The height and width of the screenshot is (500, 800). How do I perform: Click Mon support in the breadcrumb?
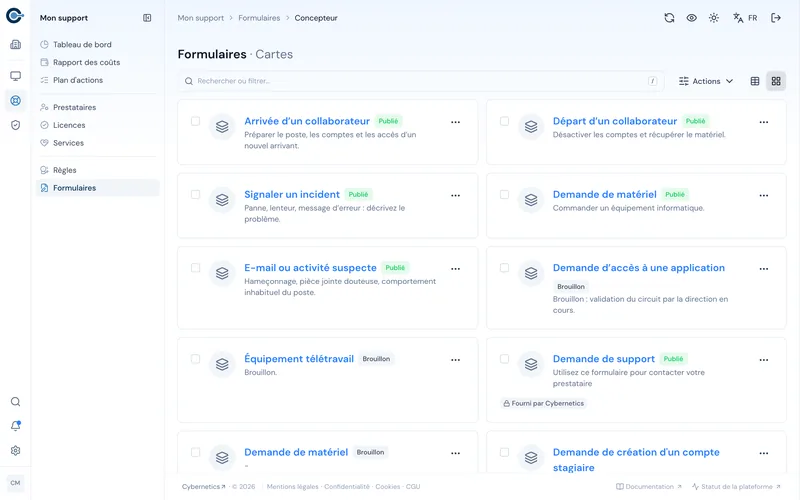201,18
